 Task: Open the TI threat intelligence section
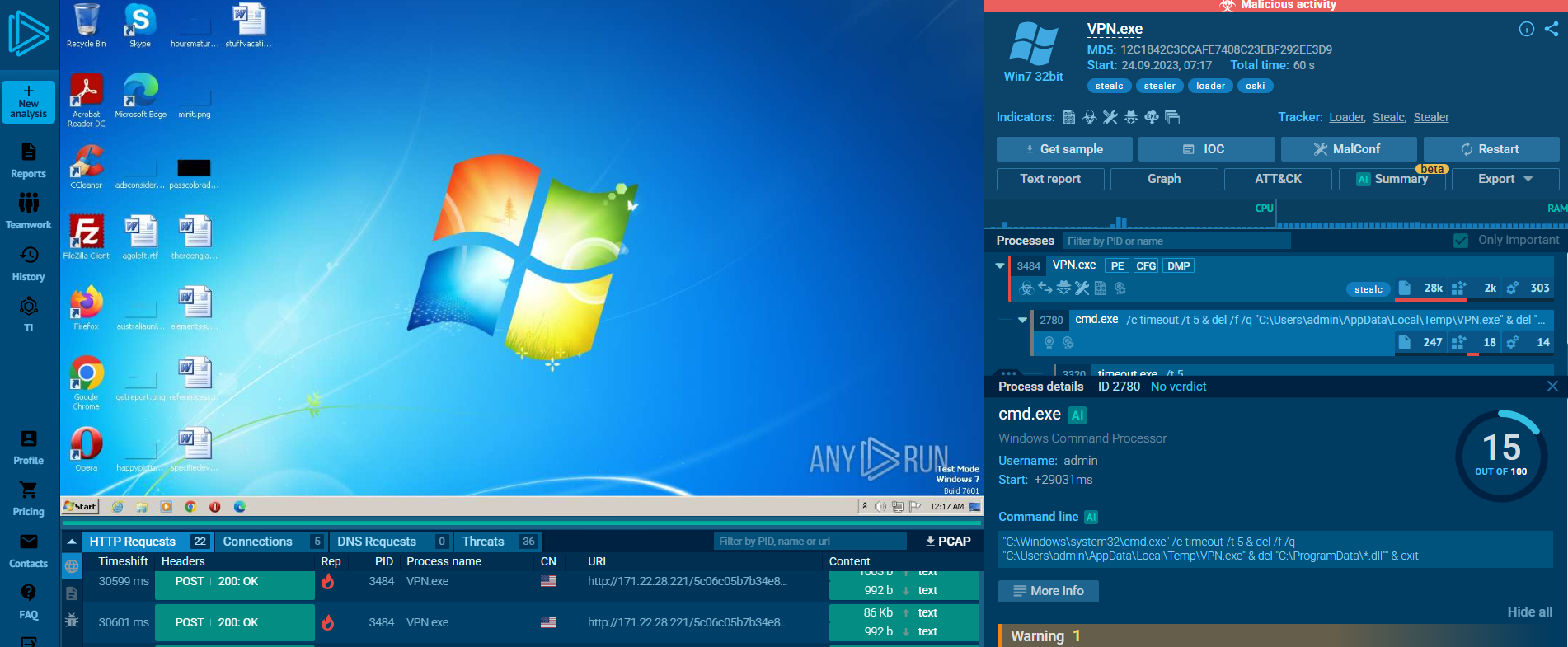[28, 316]
